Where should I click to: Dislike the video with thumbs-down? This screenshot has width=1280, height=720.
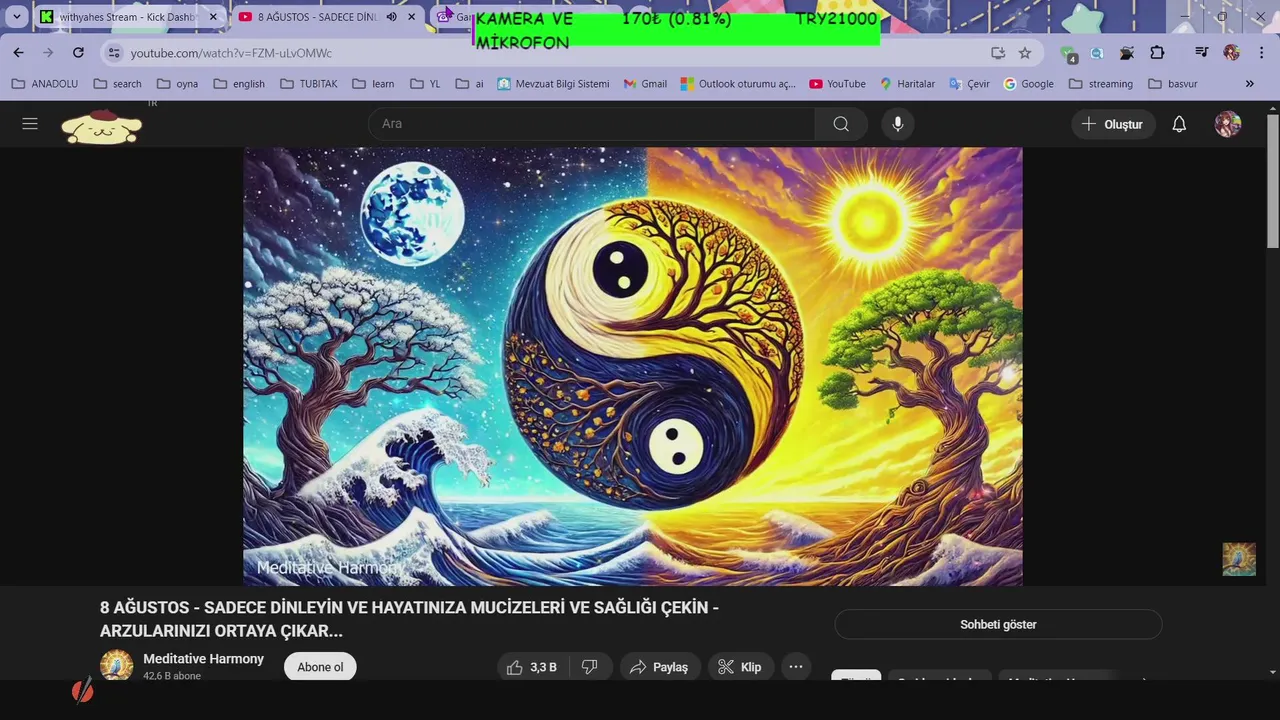point(590,667)
